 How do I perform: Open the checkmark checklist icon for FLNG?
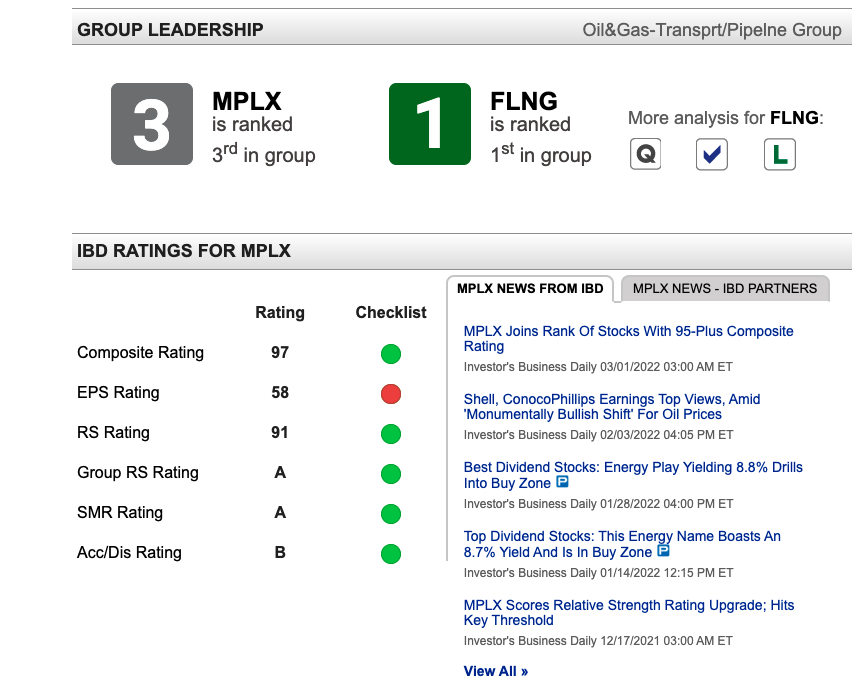coord(711,155)
